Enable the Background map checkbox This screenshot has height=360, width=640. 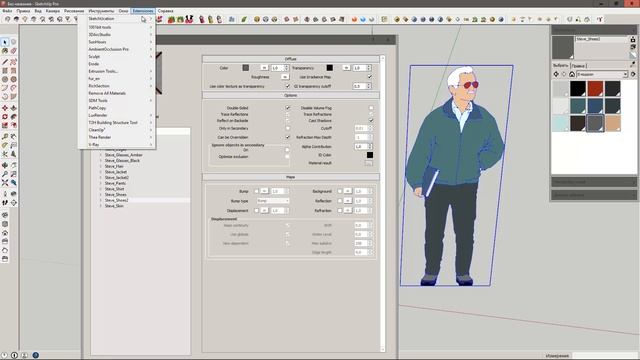pos(339,191)
